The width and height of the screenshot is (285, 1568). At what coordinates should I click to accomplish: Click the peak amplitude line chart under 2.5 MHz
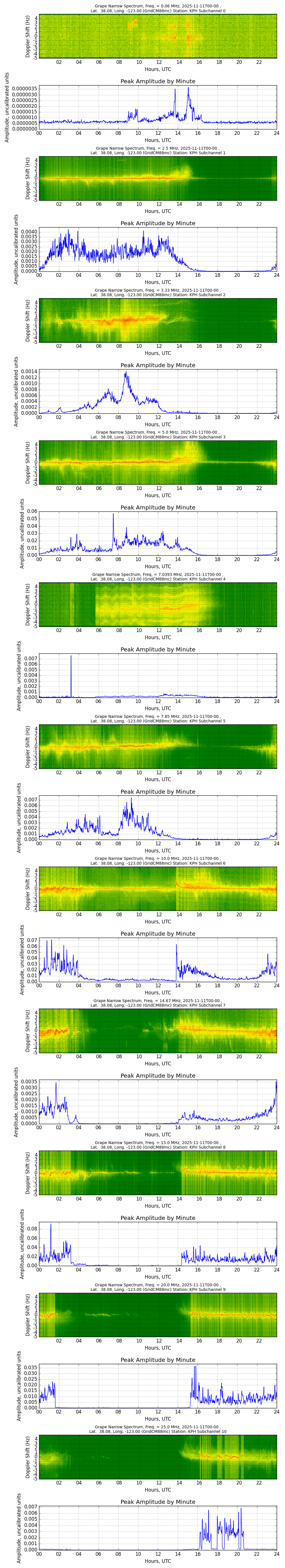(x=158, y=249)
